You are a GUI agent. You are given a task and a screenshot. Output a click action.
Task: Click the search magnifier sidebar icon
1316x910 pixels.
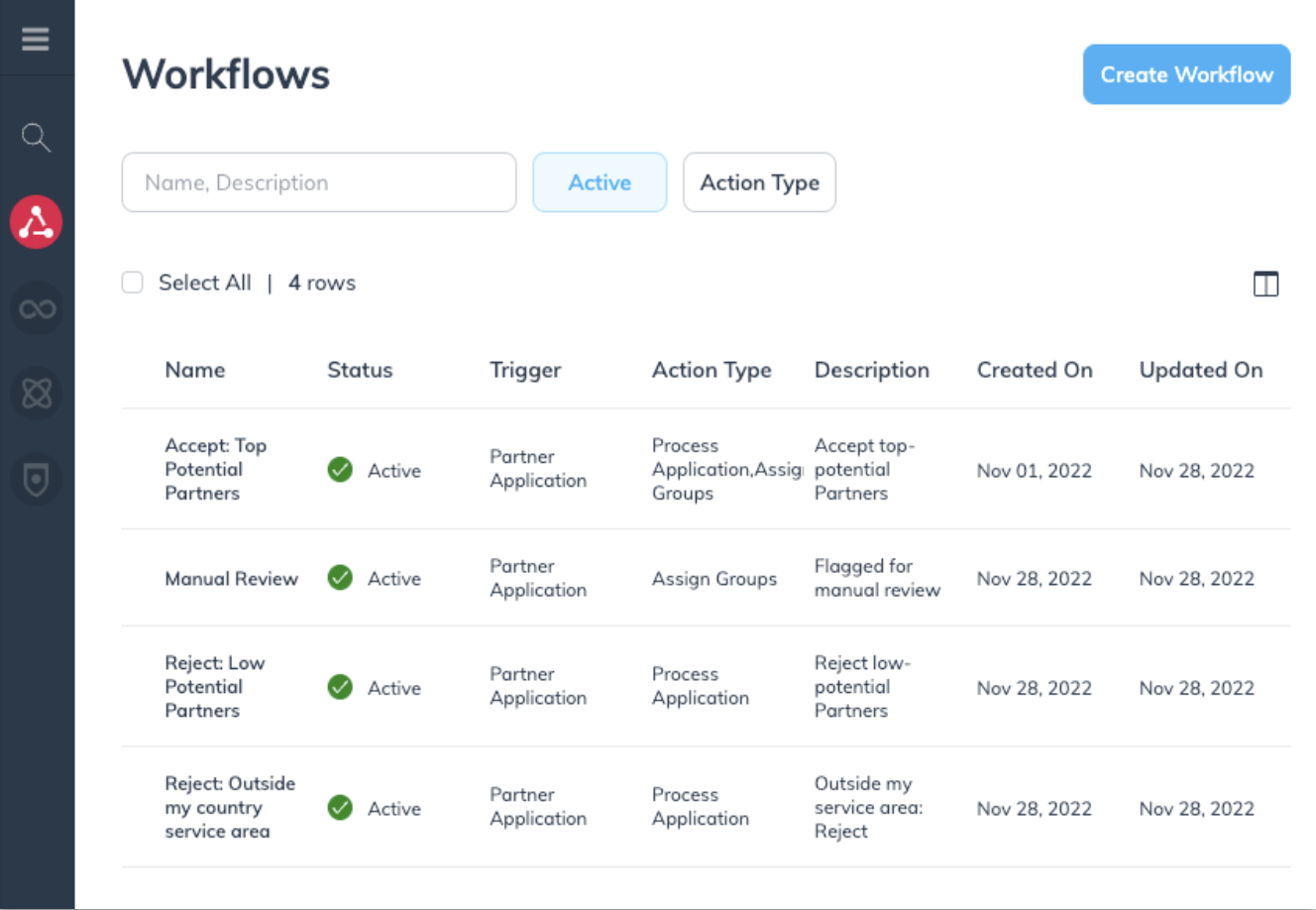tap(36, 137)
